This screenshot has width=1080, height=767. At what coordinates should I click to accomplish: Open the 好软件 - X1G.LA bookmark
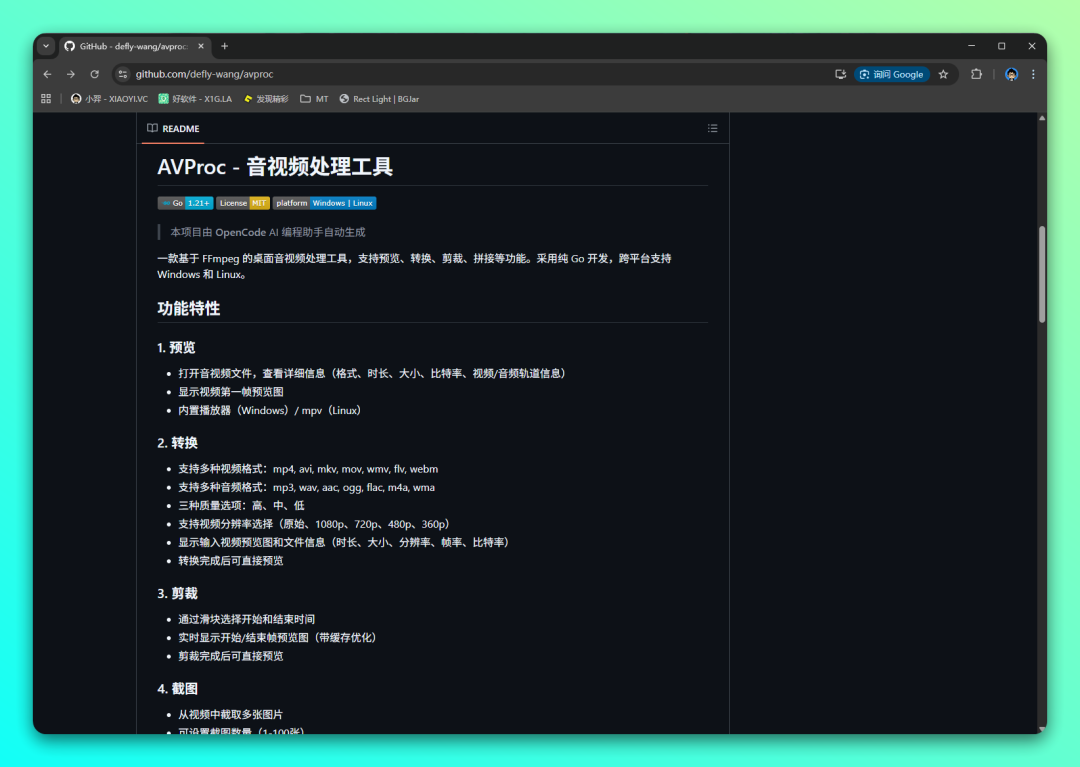195,99
